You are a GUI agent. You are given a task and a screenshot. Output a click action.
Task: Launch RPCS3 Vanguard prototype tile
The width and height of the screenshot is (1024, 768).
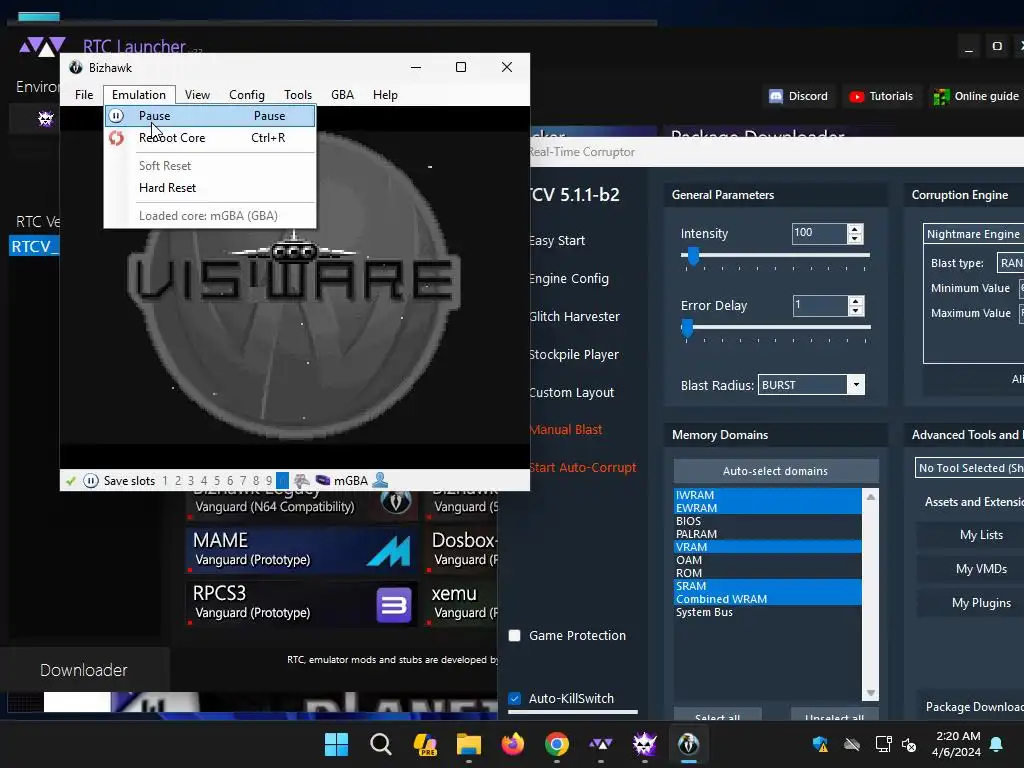(x=302, y=603)
